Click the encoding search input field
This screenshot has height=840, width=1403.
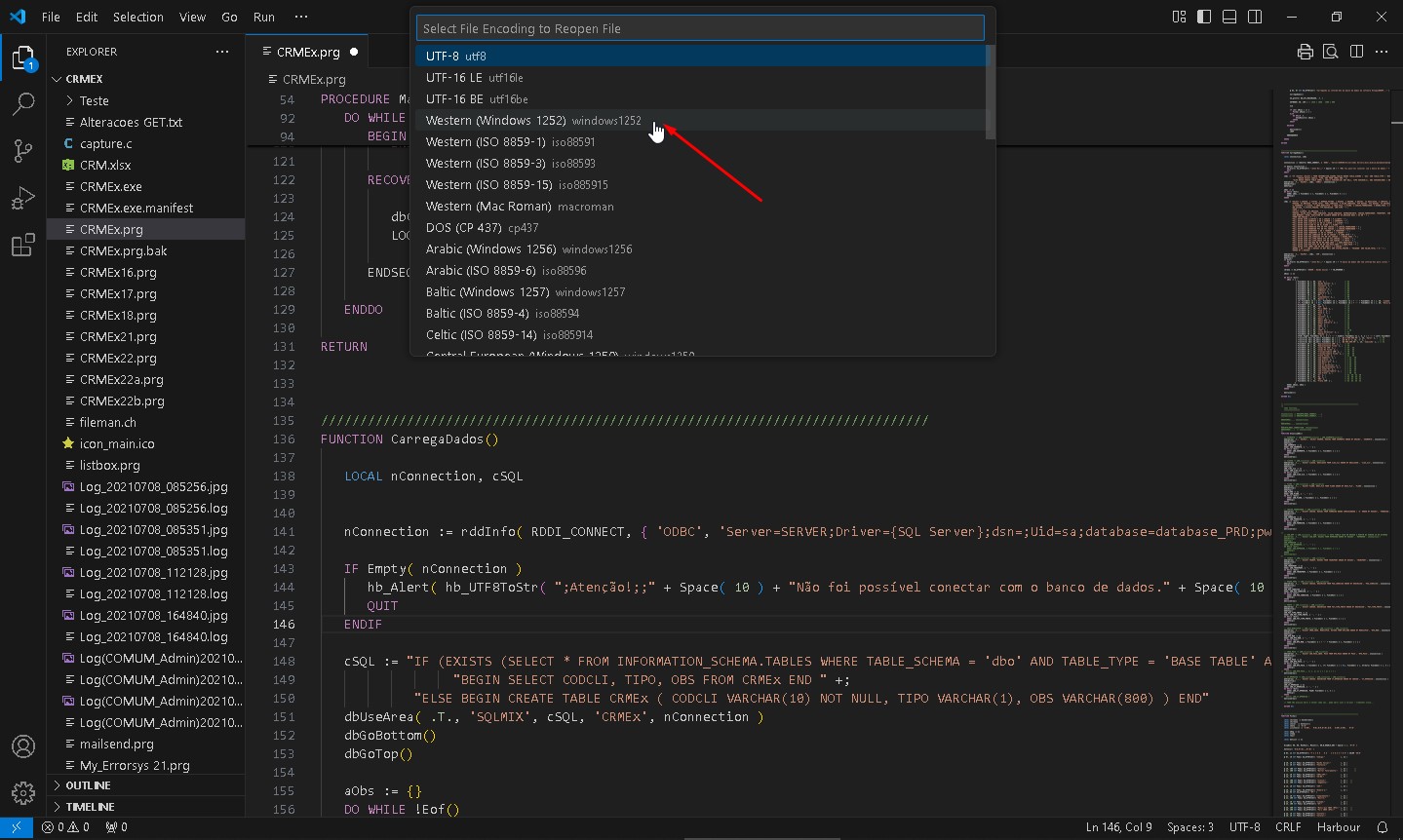tap(700, 28)
